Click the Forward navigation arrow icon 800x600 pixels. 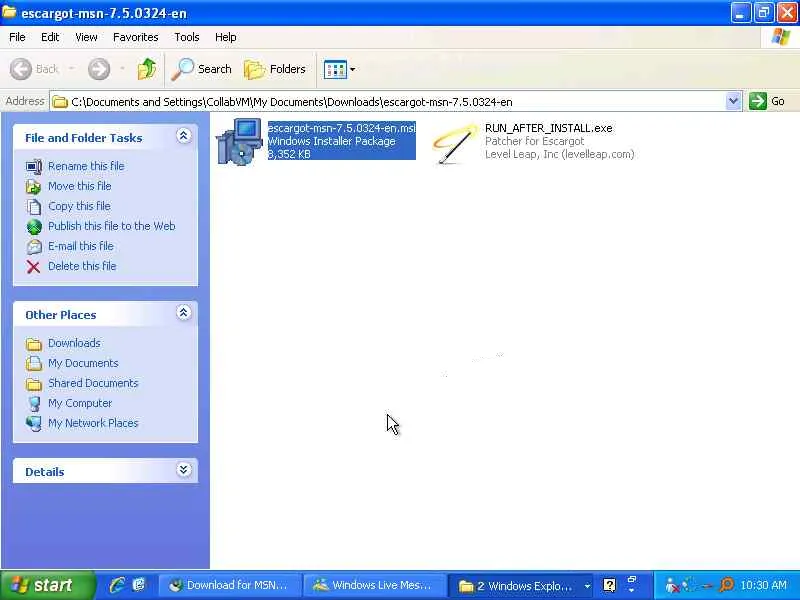[99, 69]
